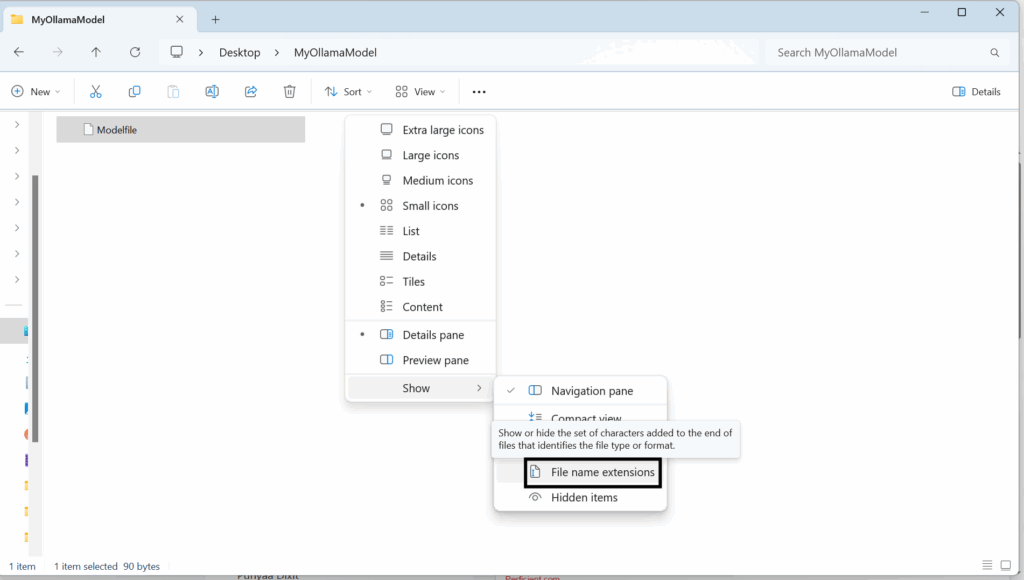Image resolution: width=1024 pixels, height=580 pixels.
Task: Click the Paste icon in the toolbar
Action: [x=172, y=91]
